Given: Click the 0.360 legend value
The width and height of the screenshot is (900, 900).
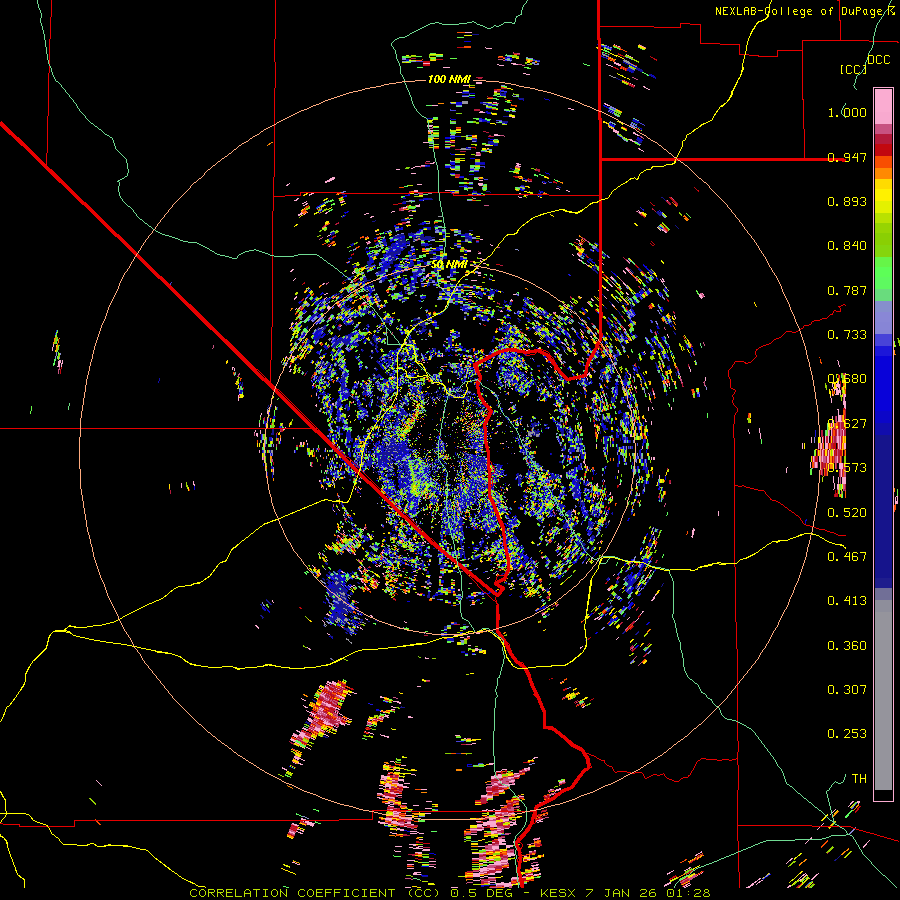Looking at the screenshot, I should 847,645.
